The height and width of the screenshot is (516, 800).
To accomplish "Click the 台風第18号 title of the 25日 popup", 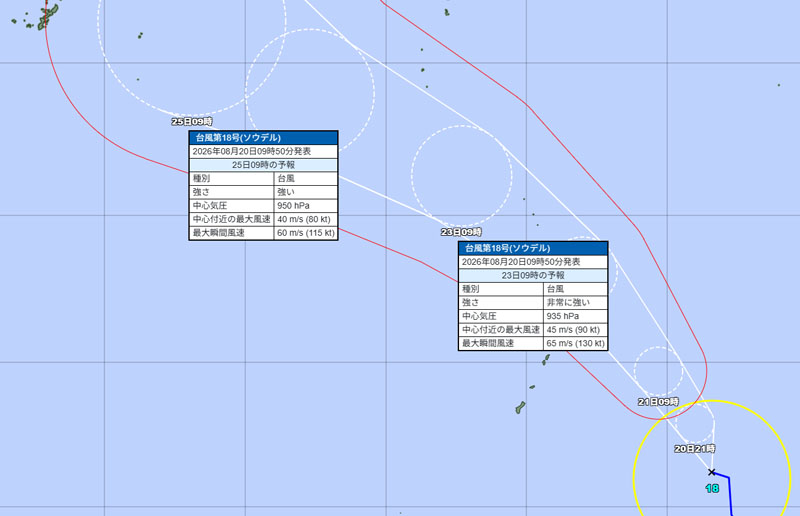I will [238, 138].
